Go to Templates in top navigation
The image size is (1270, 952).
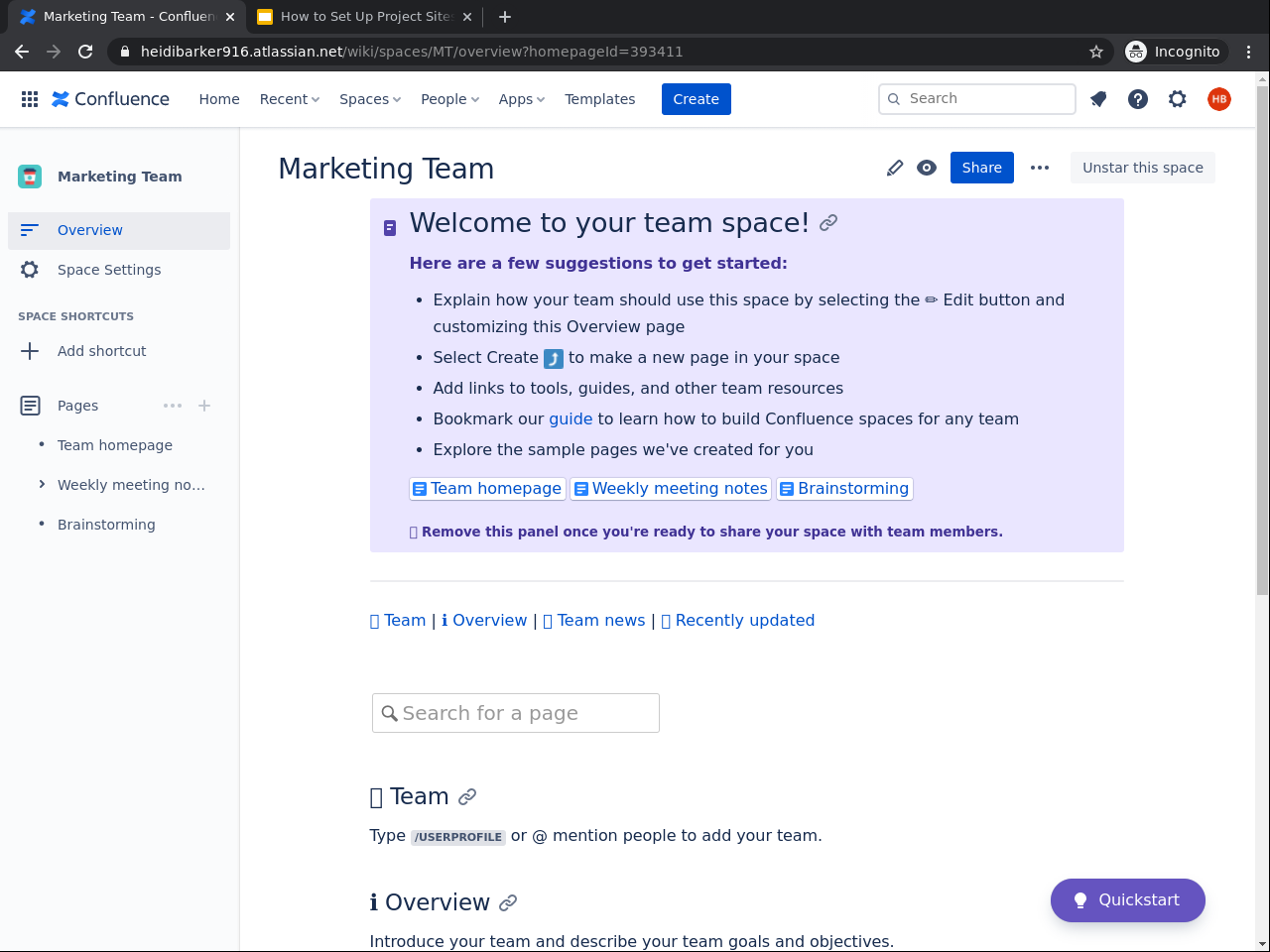(x=599, y=99)
